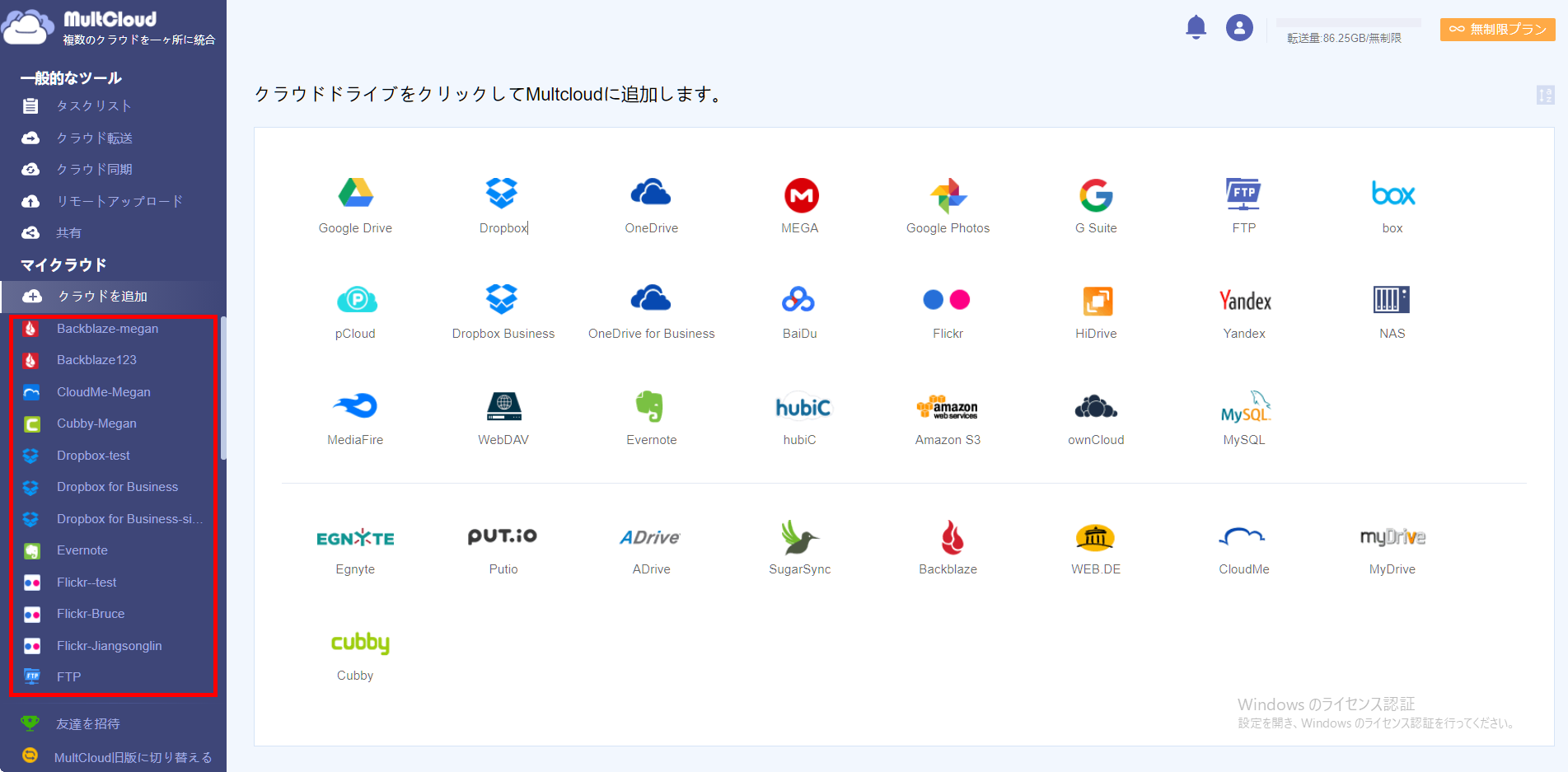Select the Dropbox cloud icon
The image size is (1568, 772).
point(502,193)
